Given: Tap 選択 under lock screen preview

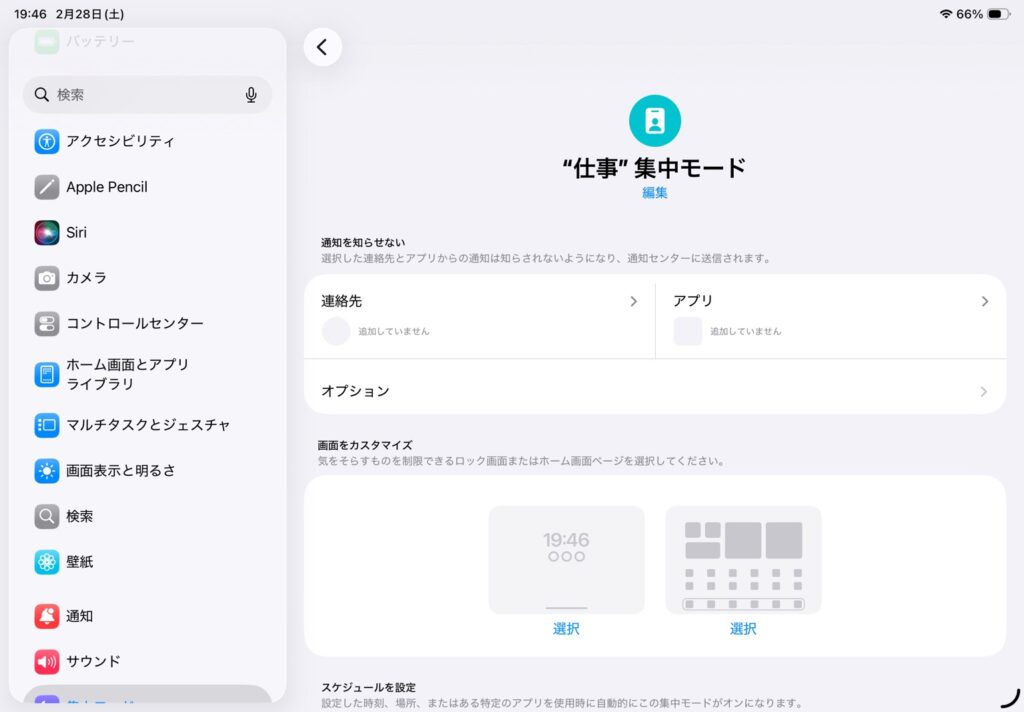Looking at the screenshot, I should tap(566, 629).
